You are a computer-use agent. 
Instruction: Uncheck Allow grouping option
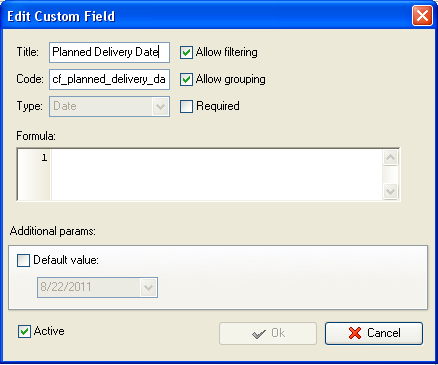(x=186, y=79)
